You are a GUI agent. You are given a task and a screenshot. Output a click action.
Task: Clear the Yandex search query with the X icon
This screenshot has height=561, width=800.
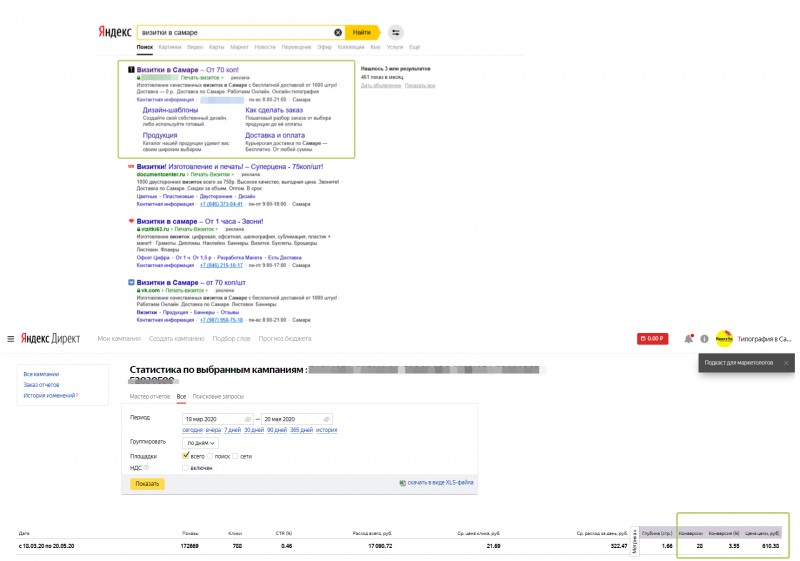pyautogui.click(x=338, y=33)
